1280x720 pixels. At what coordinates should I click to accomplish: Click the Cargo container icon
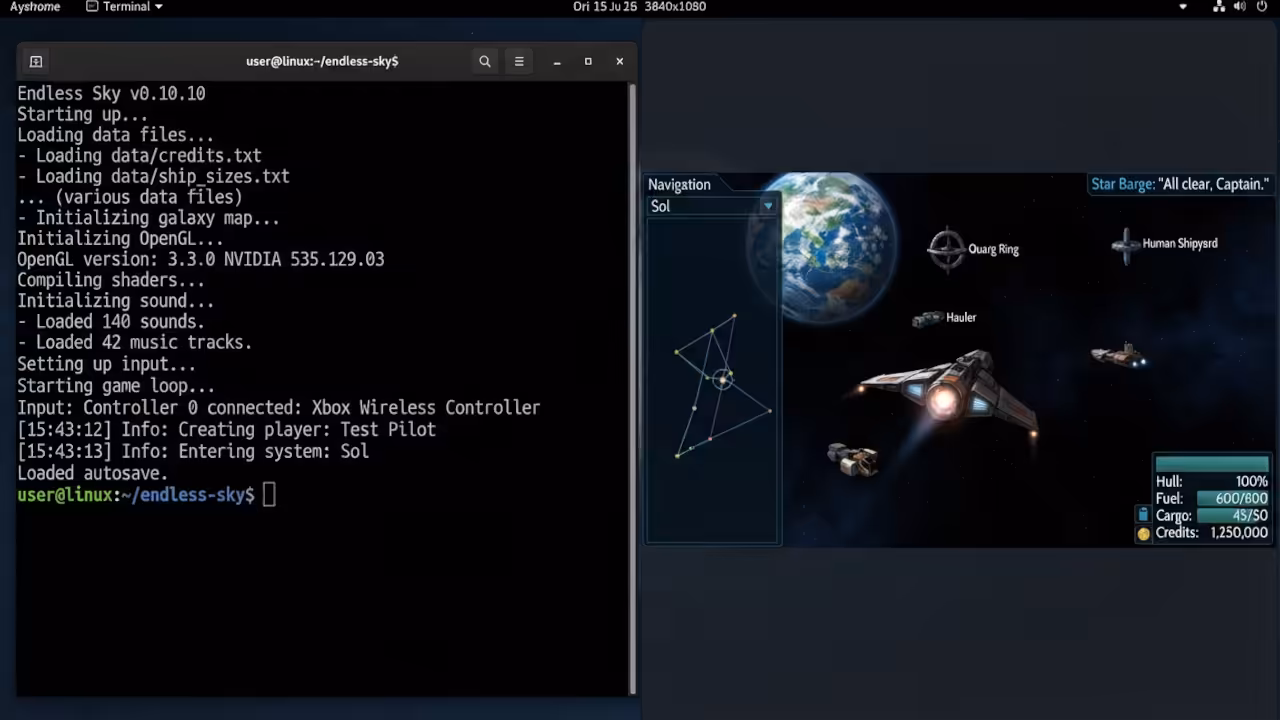(1143, 515)
